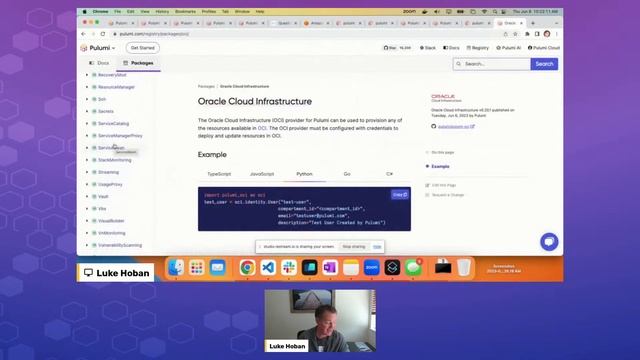
Task: Switch to the Docs tab
Action: coord(99,63)
